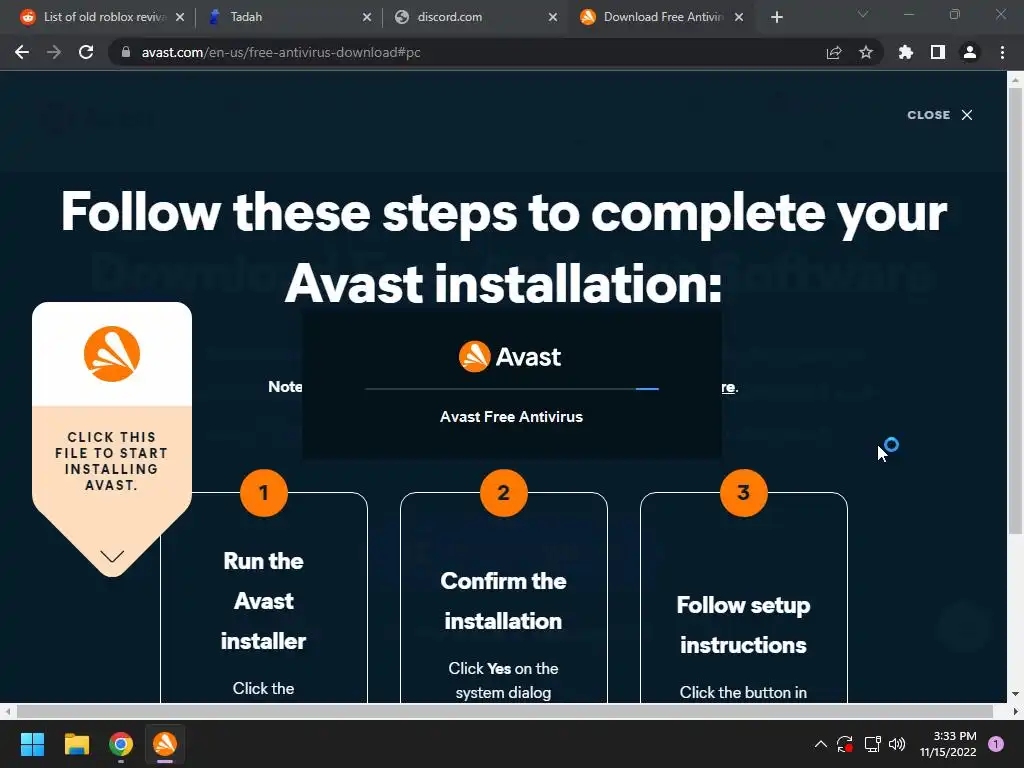The image size is (1024, 768).
Task: Open Chrome profile avatar menu
Action: pos(970,52)
